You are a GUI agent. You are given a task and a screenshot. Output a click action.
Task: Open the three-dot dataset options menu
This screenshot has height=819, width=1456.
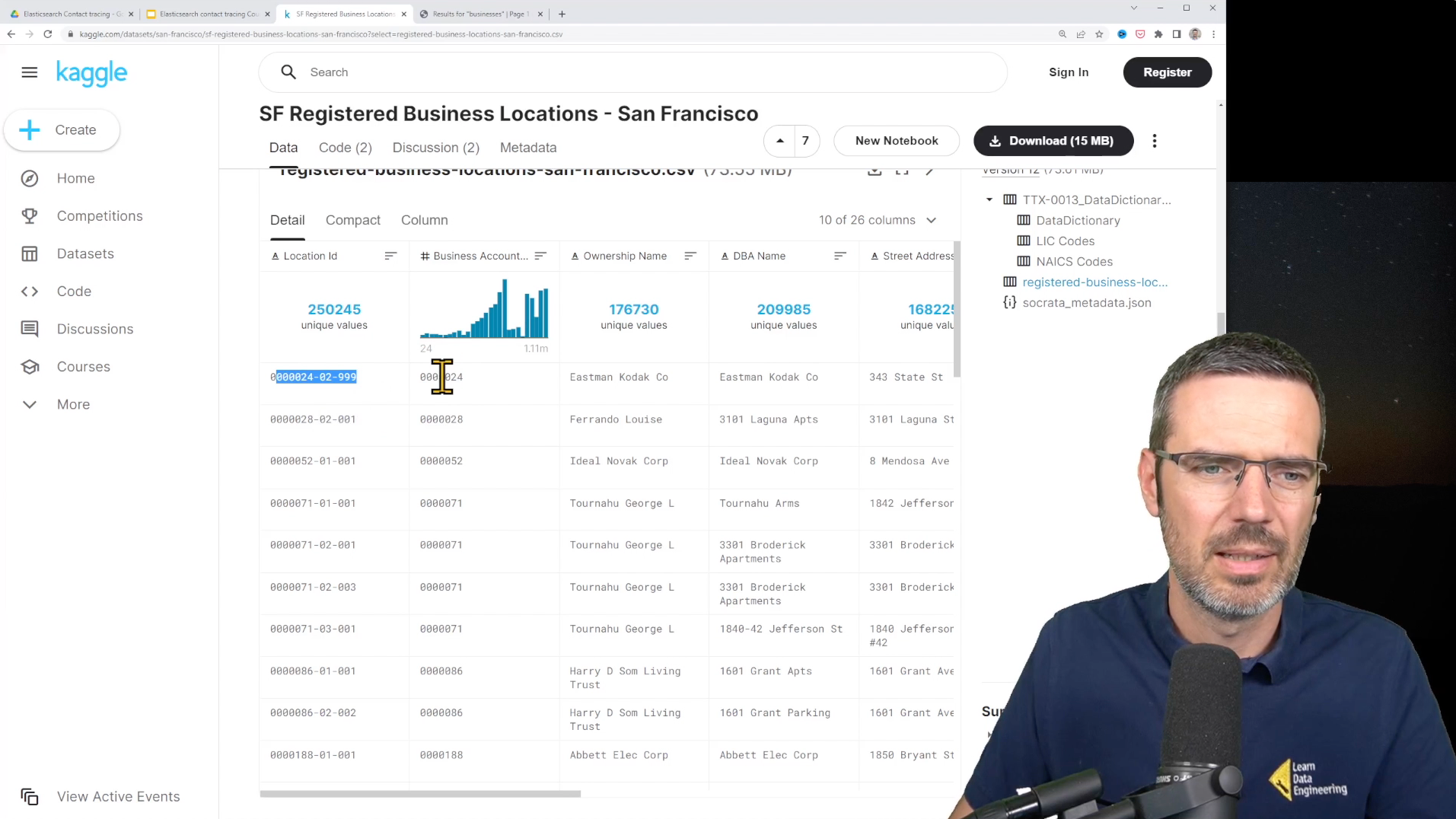tap(1155, 141)
